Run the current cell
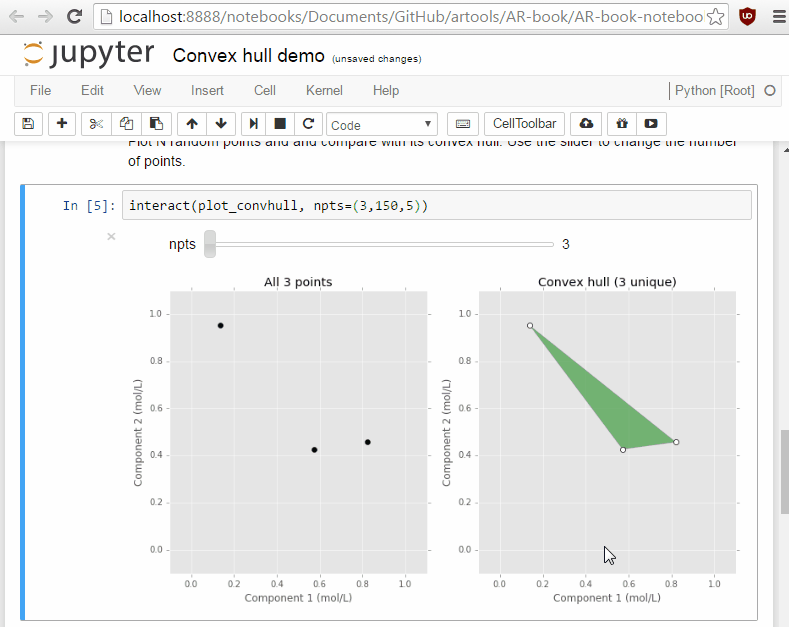 (x=254, y=124)
